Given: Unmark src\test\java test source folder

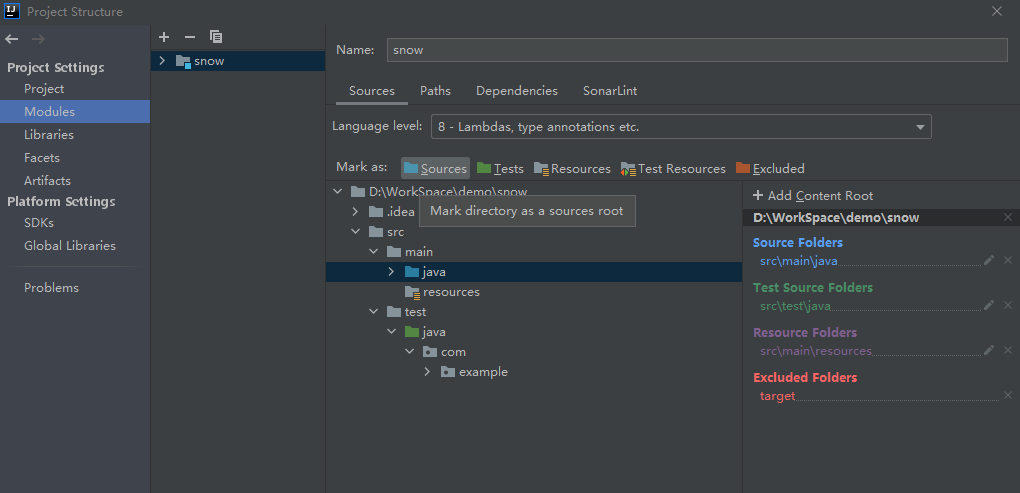Looking at the screenshot, I should (x=1008, y=305).
